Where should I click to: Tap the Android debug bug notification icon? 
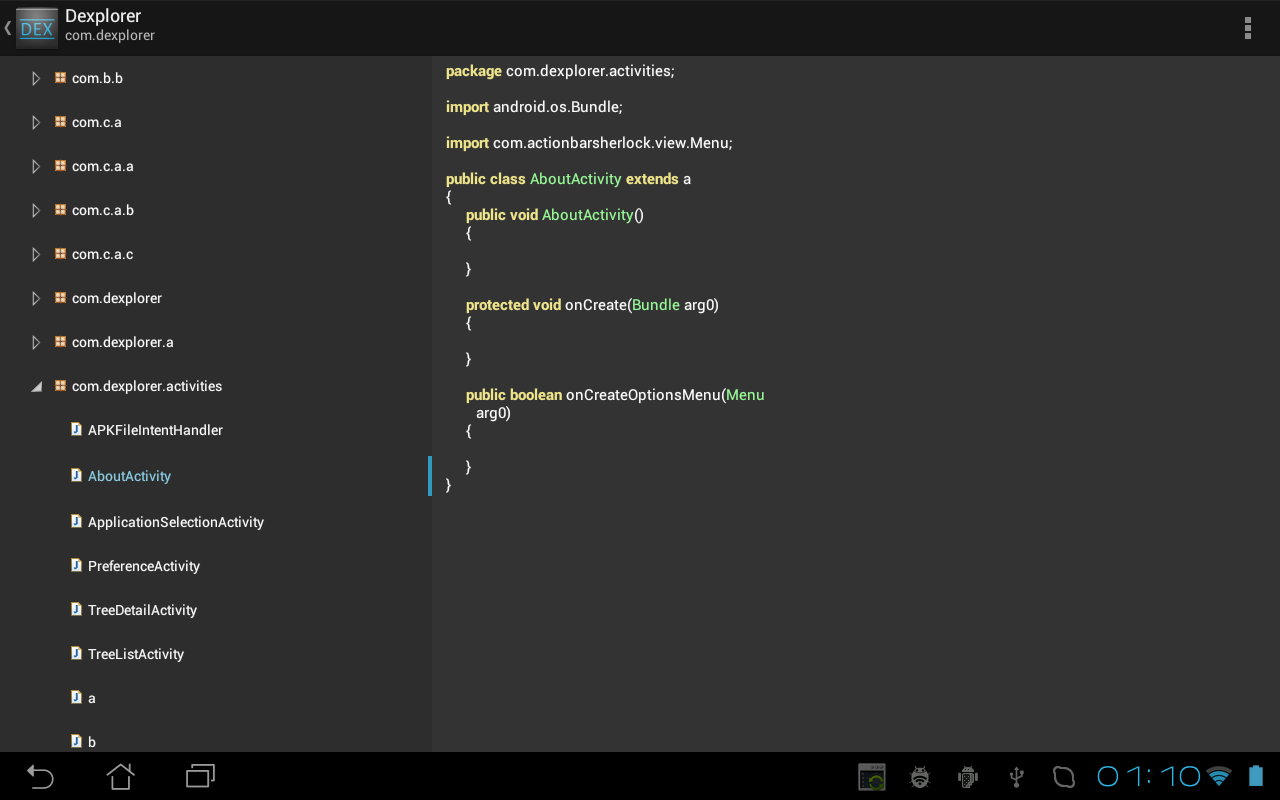920,777
